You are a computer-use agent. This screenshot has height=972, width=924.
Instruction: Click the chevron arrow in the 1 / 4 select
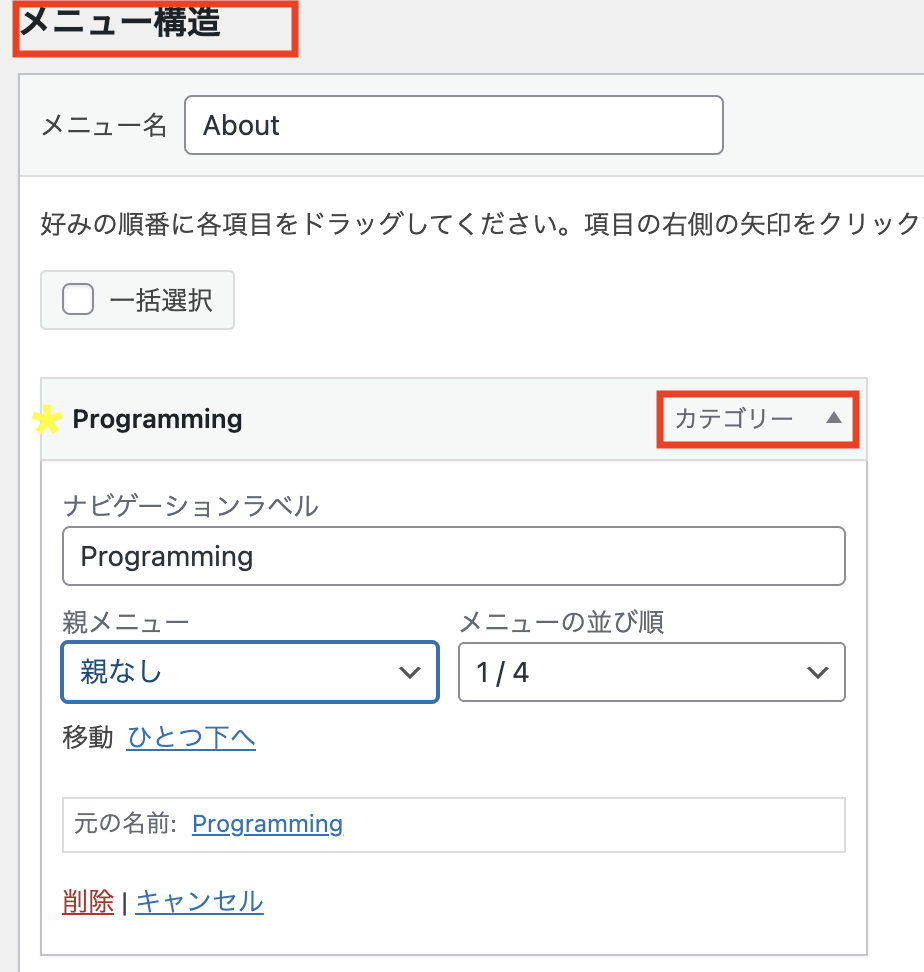click(817, 672)
